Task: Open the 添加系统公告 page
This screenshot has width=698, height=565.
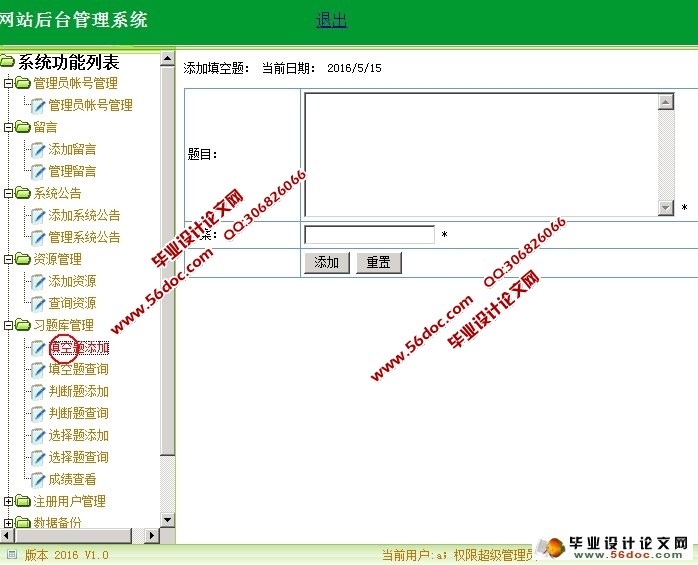Action: click(x=84, y=215)
